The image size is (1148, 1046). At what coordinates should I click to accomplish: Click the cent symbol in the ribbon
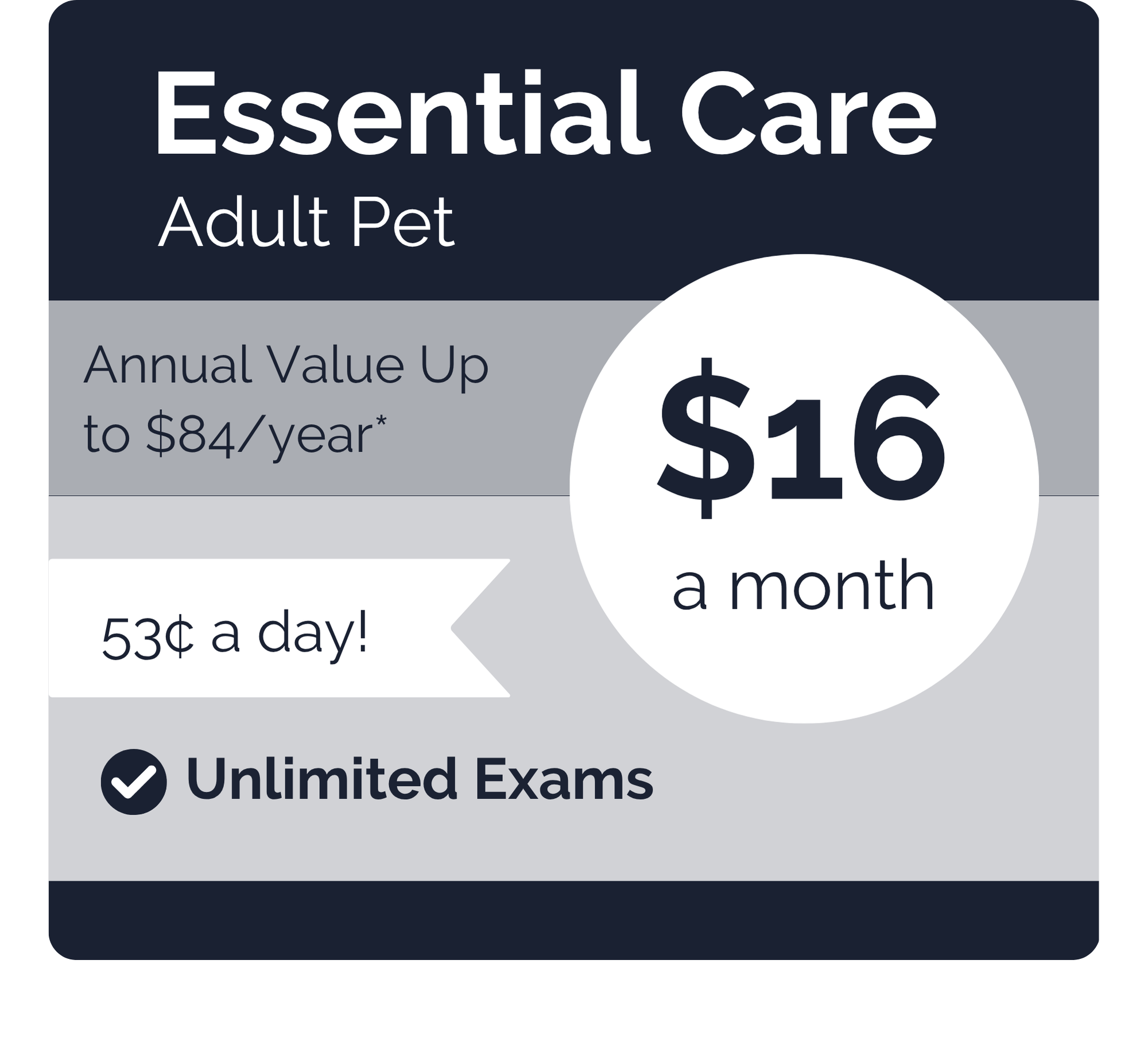point(183,638)
